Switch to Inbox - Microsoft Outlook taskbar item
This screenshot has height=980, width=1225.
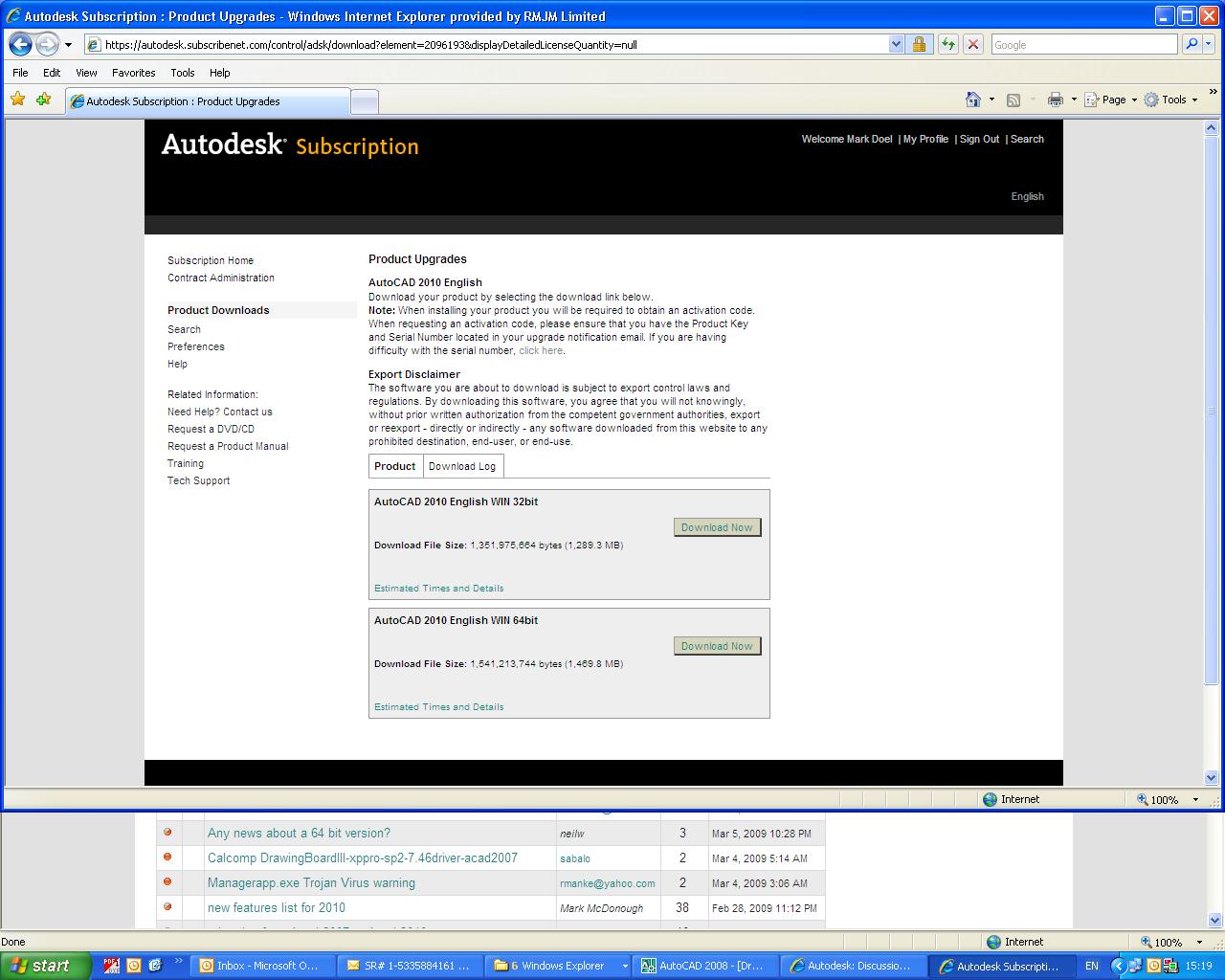260,966
